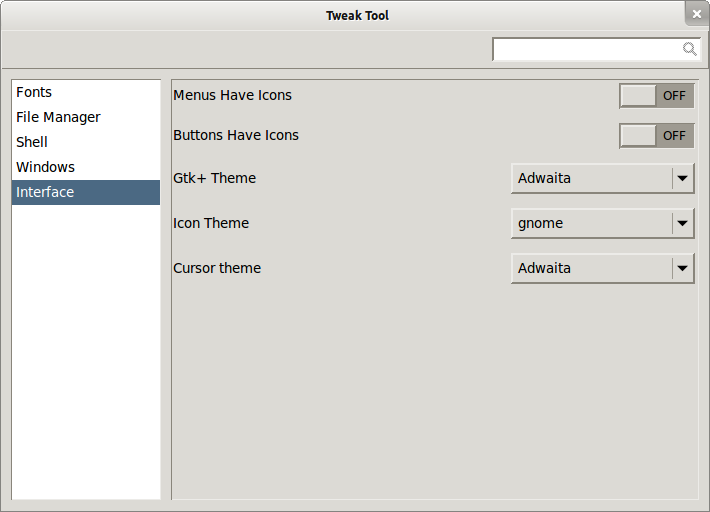Open the File Manager category
The width and height of the screenshot is (710, 512).
pos(58,117)
